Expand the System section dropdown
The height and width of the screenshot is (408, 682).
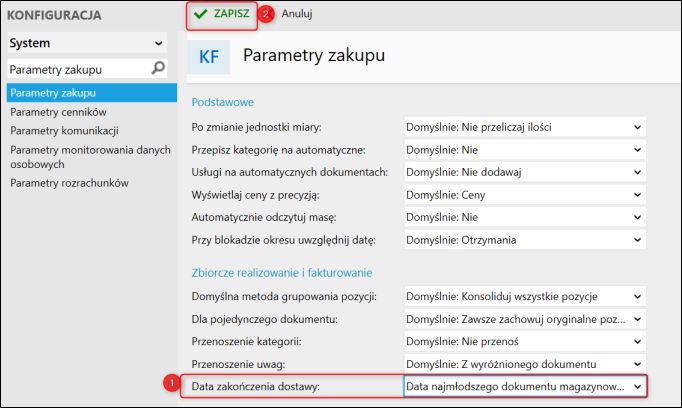(87, 43)
